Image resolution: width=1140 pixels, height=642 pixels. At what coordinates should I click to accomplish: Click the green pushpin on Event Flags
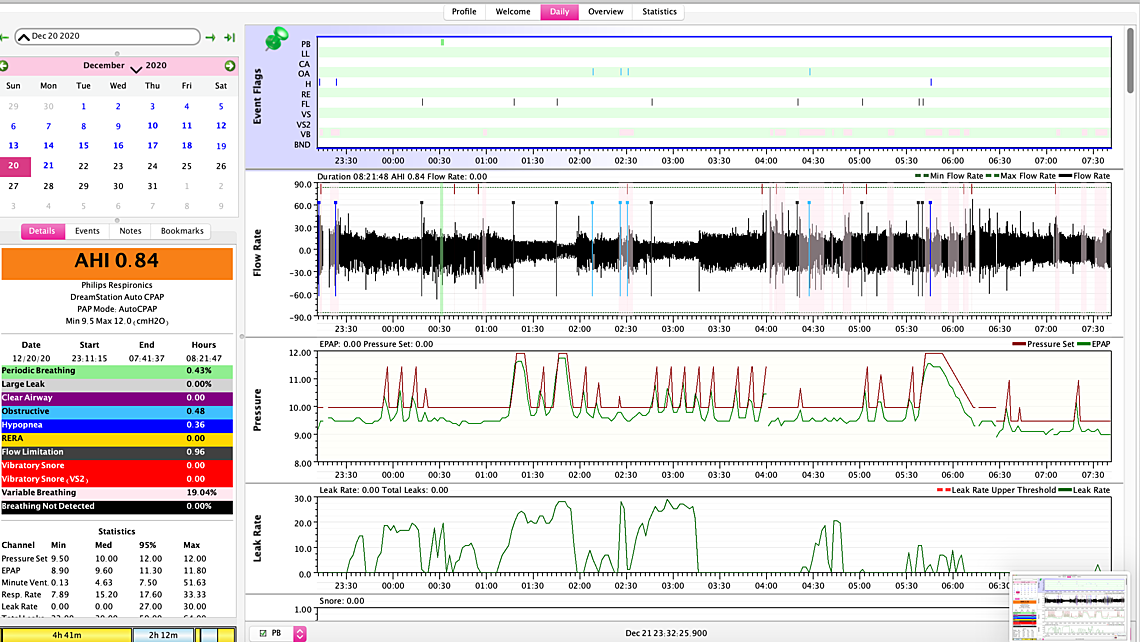pyautogui.click(x=276, y=39)
